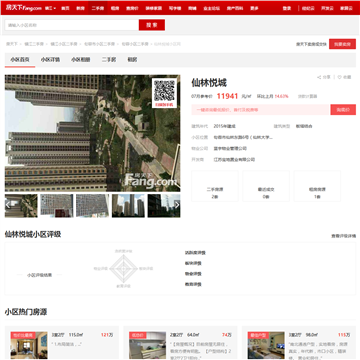Screen dimensions: 360x360
Task: Click the 121万 listing price
Action: 107,335
